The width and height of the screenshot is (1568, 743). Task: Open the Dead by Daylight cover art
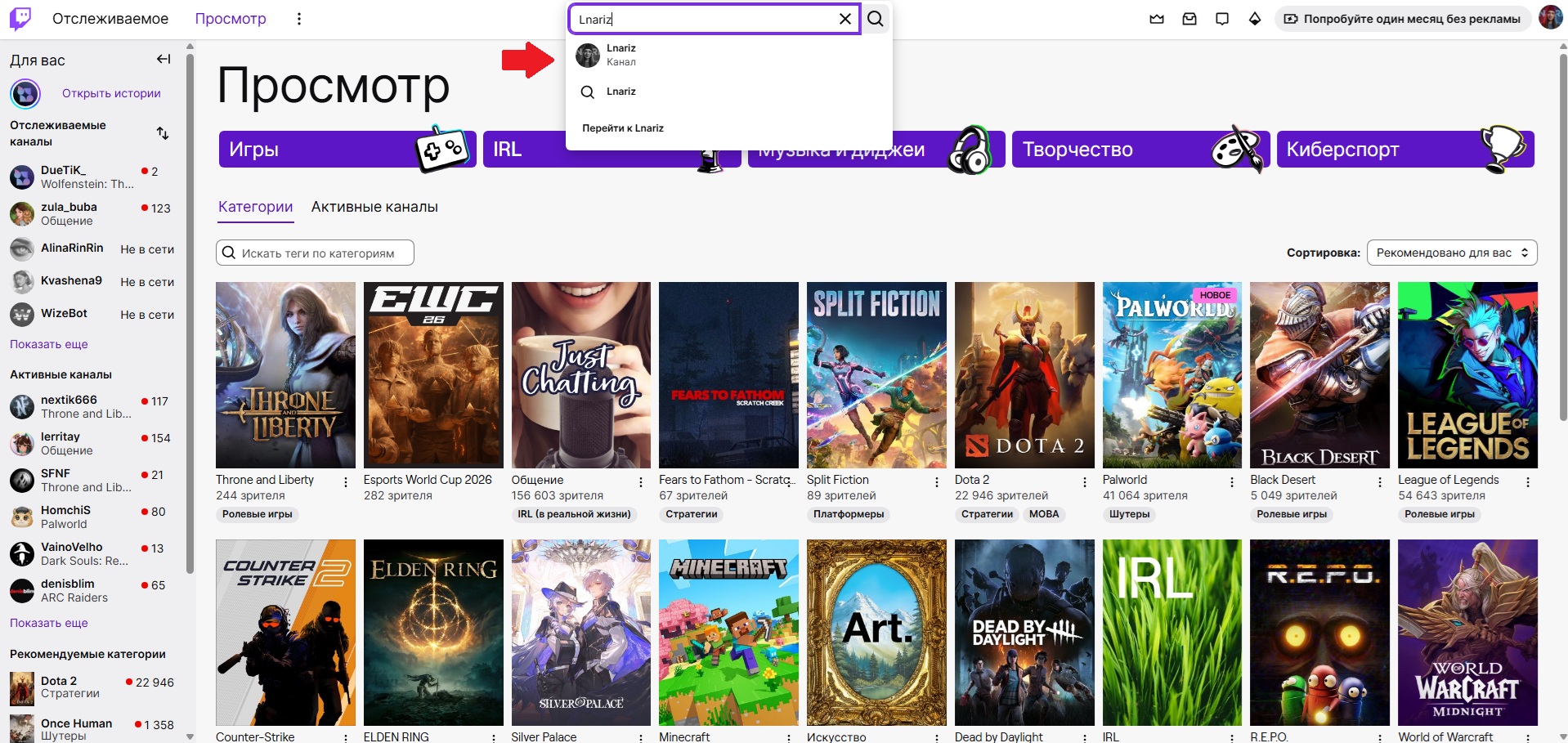[x=1024, y=633]
